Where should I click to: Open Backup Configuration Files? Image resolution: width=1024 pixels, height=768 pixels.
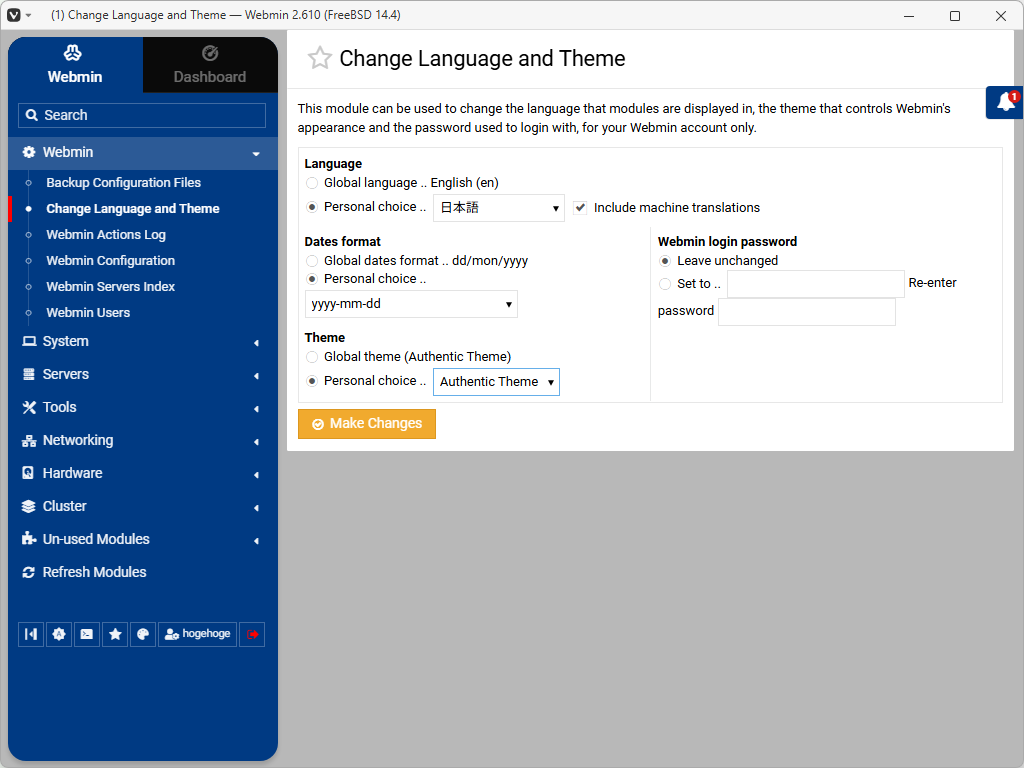(x=123, y=183)
